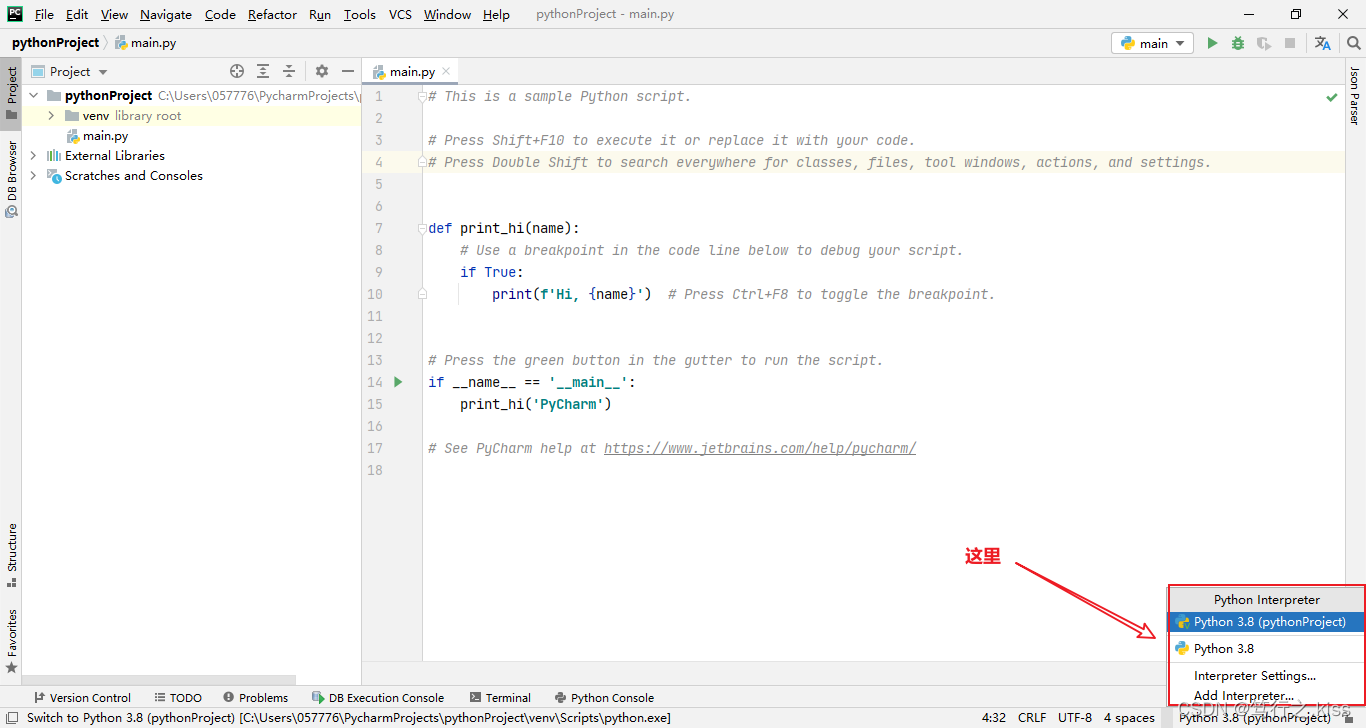Toggle the Project side tool window tab
Screen dimensions: 1366x728
[12, 92]
